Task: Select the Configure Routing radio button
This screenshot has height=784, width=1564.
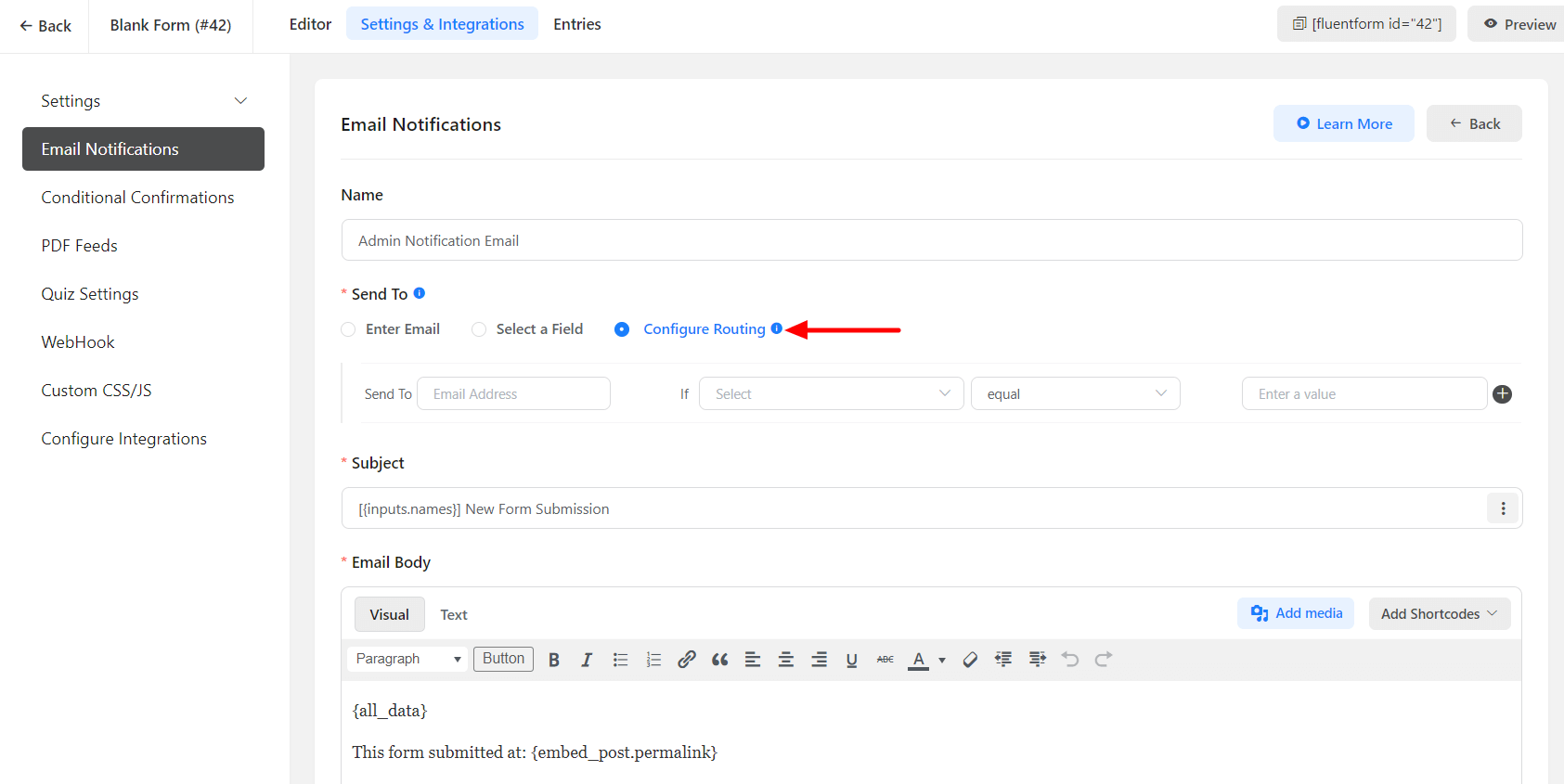Action: [x=622, y=329]
